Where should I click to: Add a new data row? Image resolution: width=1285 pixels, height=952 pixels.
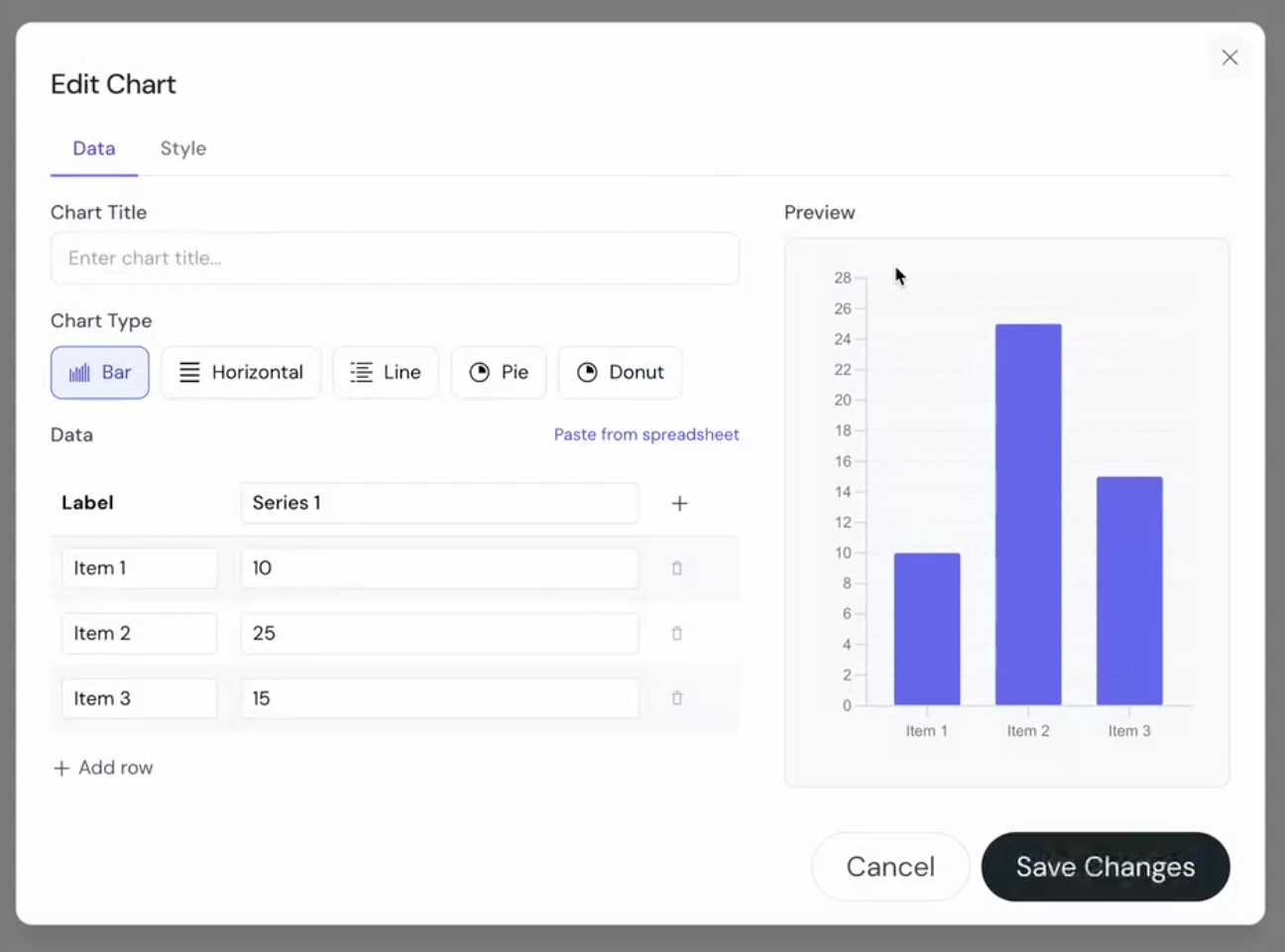click(x=104, y=768)
